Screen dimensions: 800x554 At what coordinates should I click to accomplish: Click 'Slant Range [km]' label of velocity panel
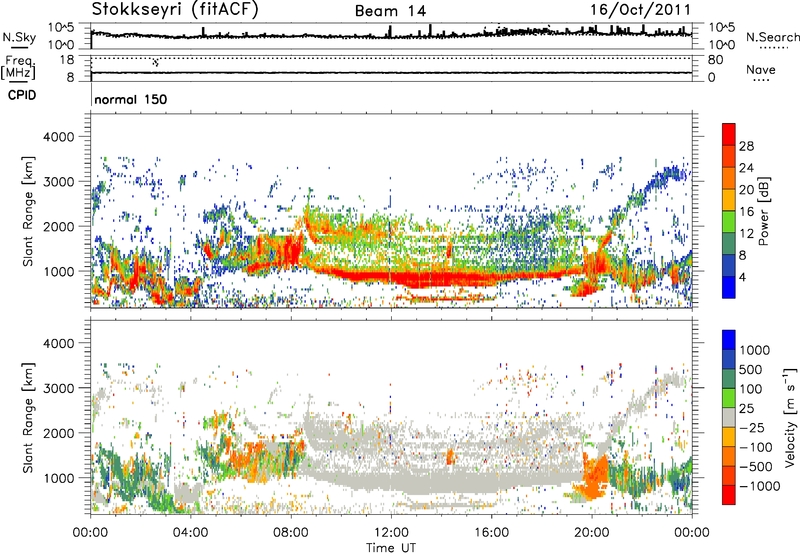(x=28, y=417)
